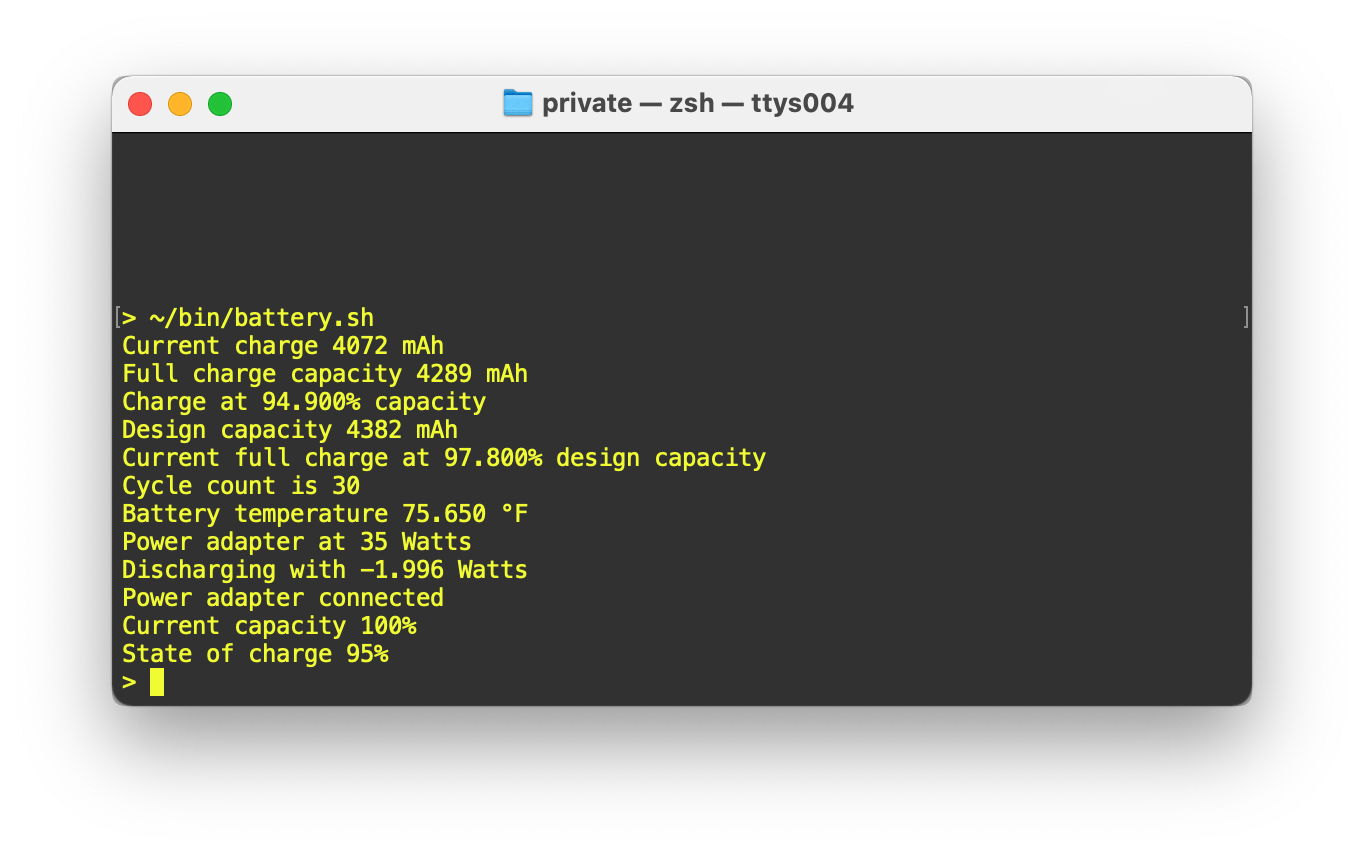This screenshot has height=854, width=1364.
Task: Click 'Battery temperature 75.650 °F' line
Action: 325,514
